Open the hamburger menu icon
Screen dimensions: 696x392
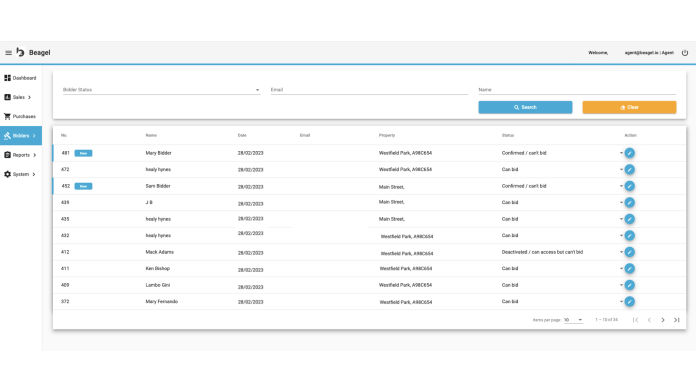coord(8,53)
